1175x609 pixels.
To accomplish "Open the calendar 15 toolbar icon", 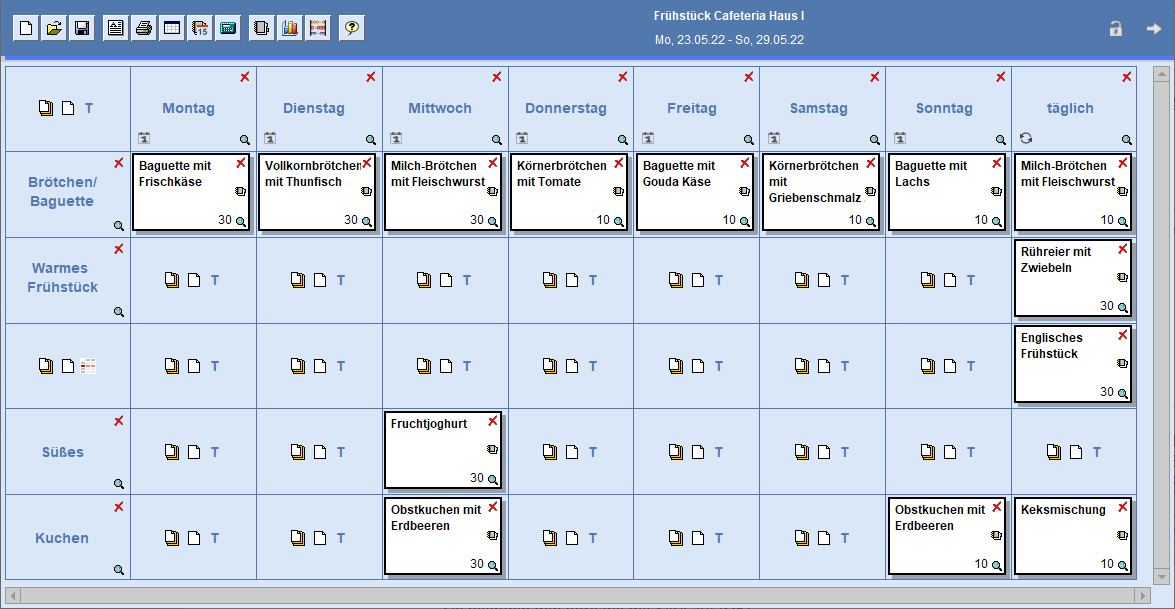I will (x=200, y=28).
